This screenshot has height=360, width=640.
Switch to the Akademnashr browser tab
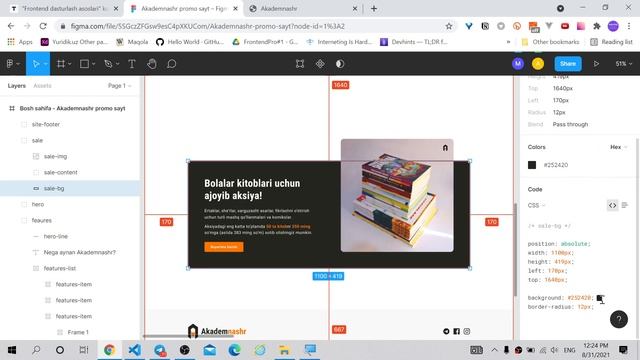(x=304, y=9)
